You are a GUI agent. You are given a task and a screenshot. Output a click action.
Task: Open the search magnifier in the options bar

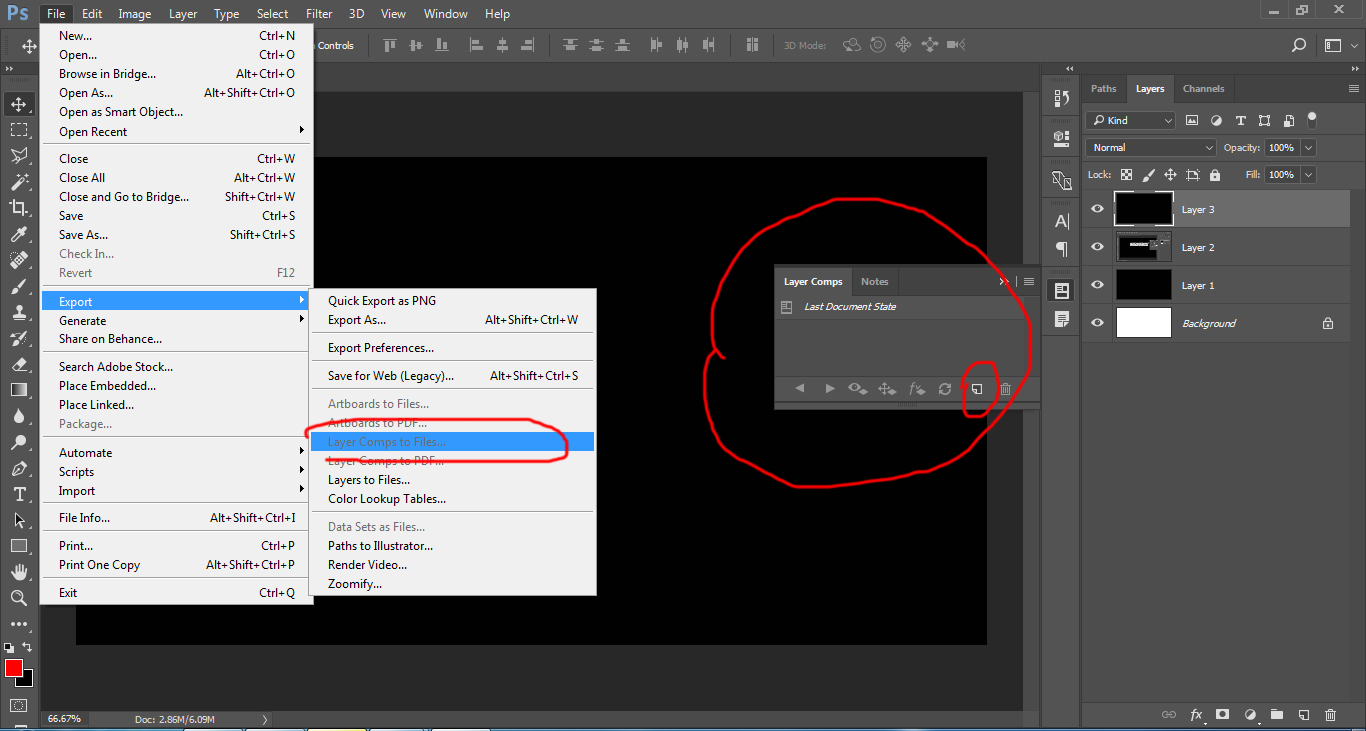1299,45
